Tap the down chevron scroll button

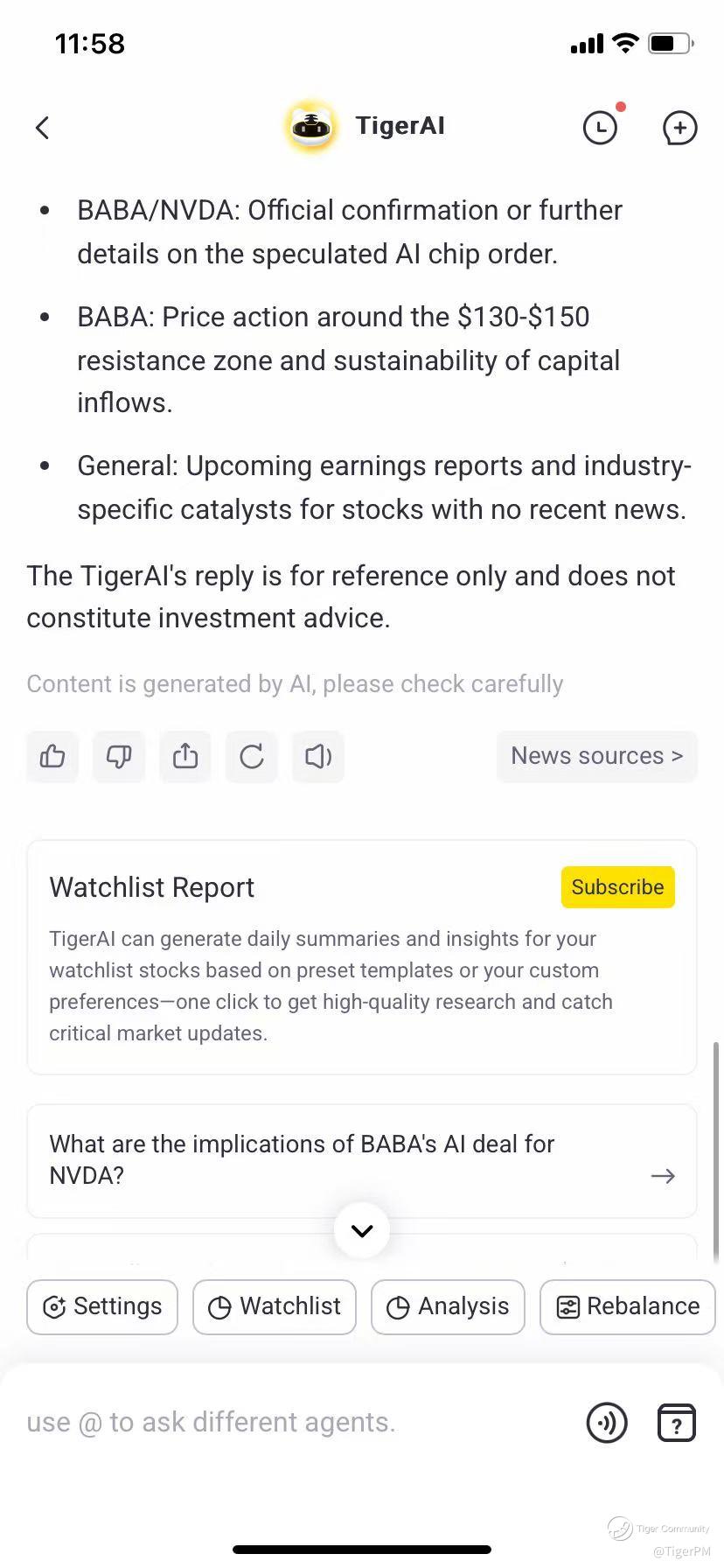[362, 1230]
